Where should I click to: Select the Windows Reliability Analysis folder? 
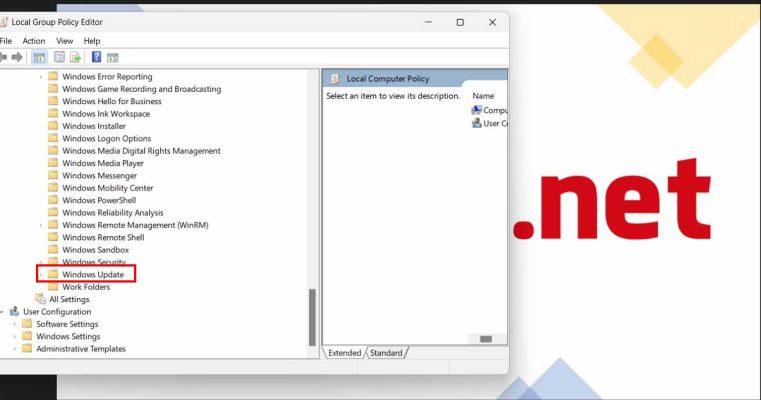point(113,213)
